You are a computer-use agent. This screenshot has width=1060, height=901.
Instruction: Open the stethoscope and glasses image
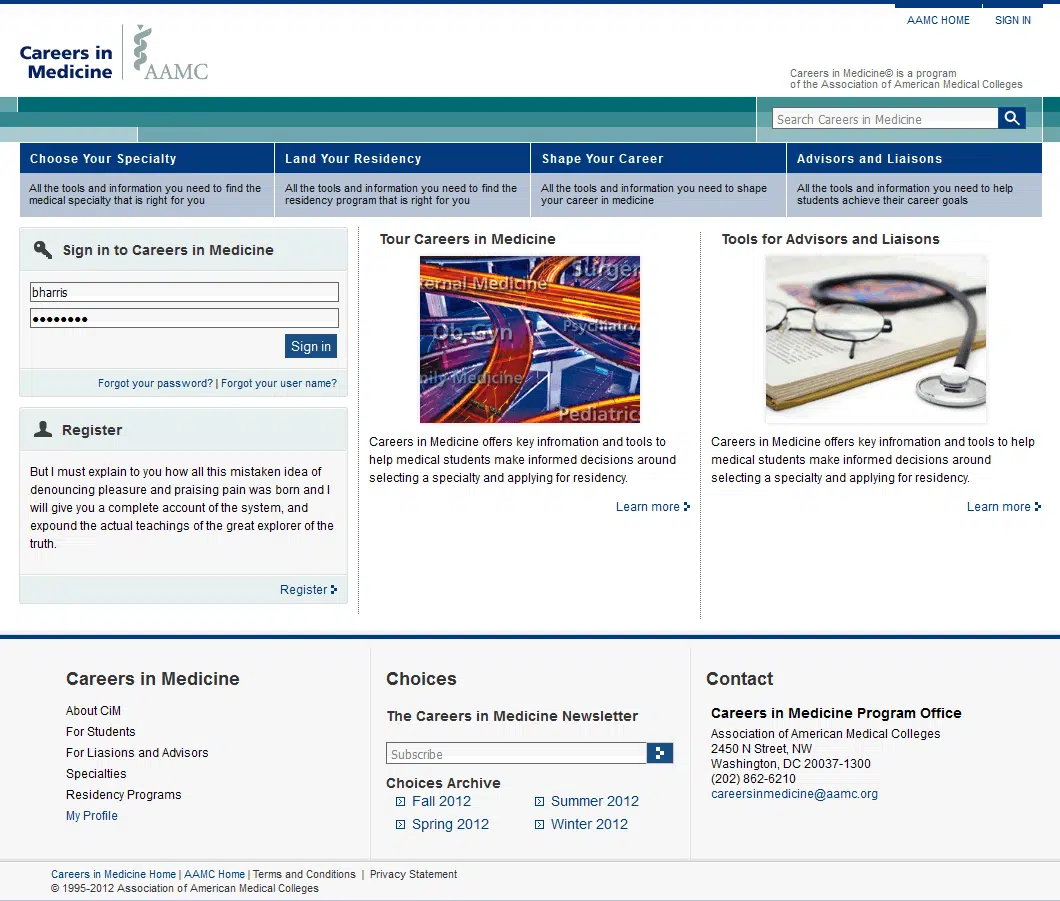[875, 339]
